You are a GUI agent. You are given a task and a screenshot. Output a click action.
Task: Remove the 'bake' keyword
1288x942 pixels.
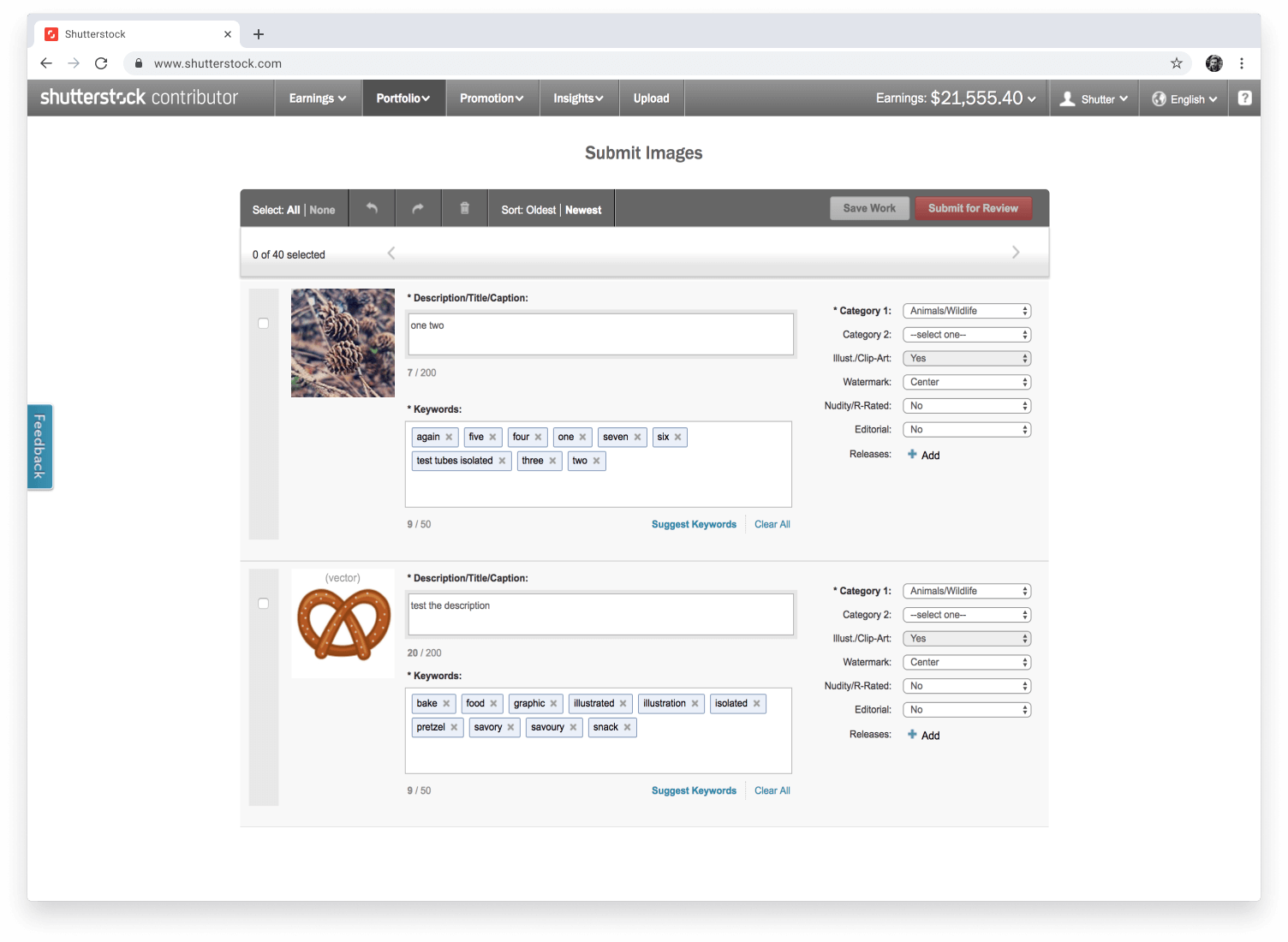446,703
